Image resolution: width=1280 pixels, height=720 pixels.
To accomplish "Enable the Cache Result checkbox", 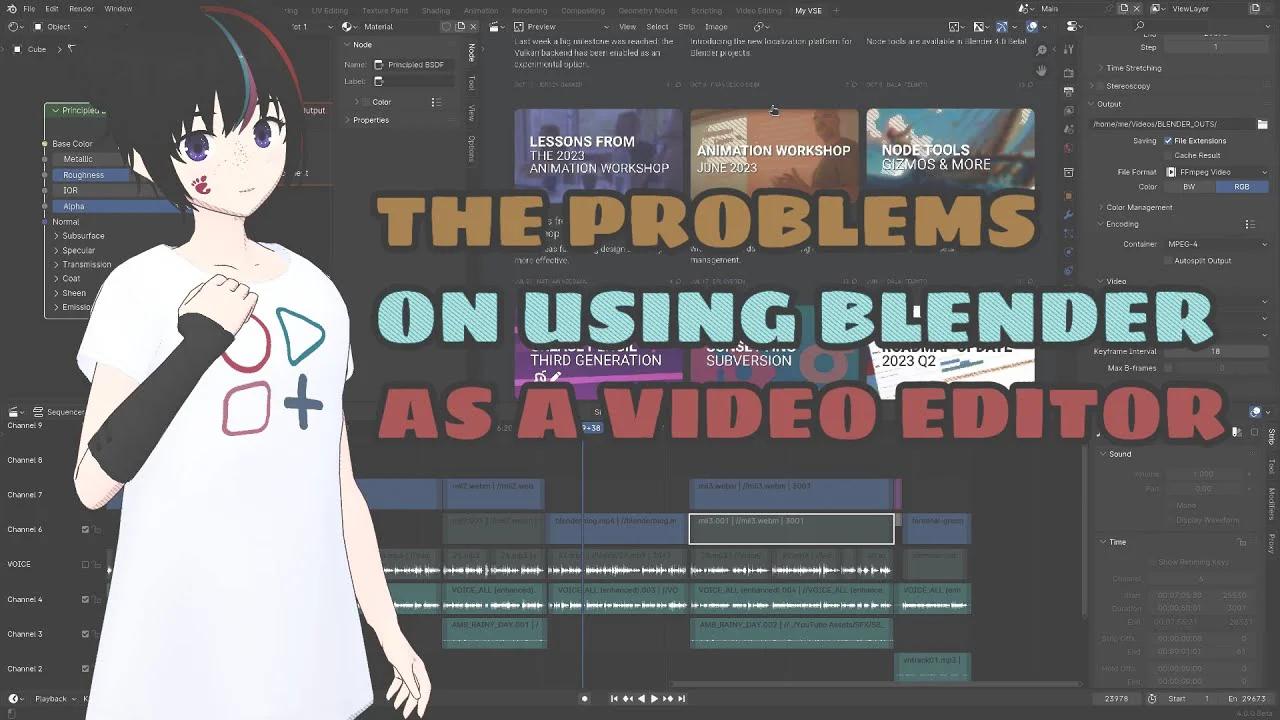I will coord(1167,155).
